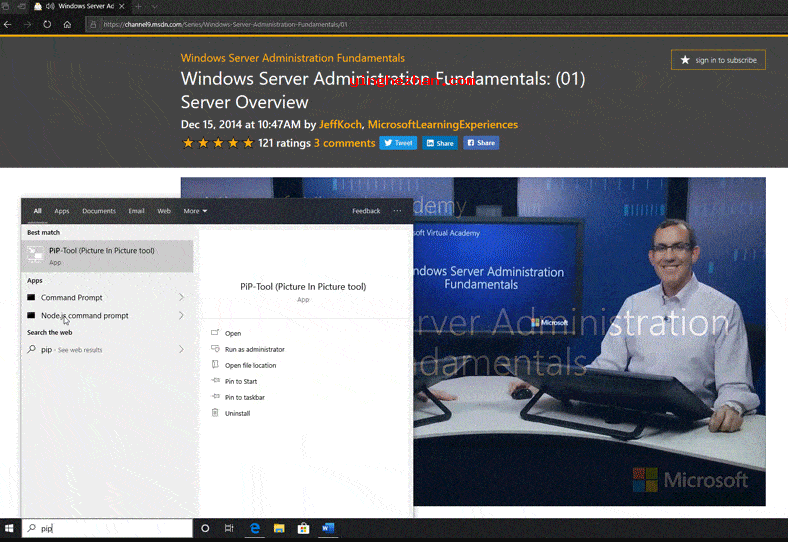Screen dimensions: 788x542
Task: Select the All search filter tab
Action: (x=37, y=211)
